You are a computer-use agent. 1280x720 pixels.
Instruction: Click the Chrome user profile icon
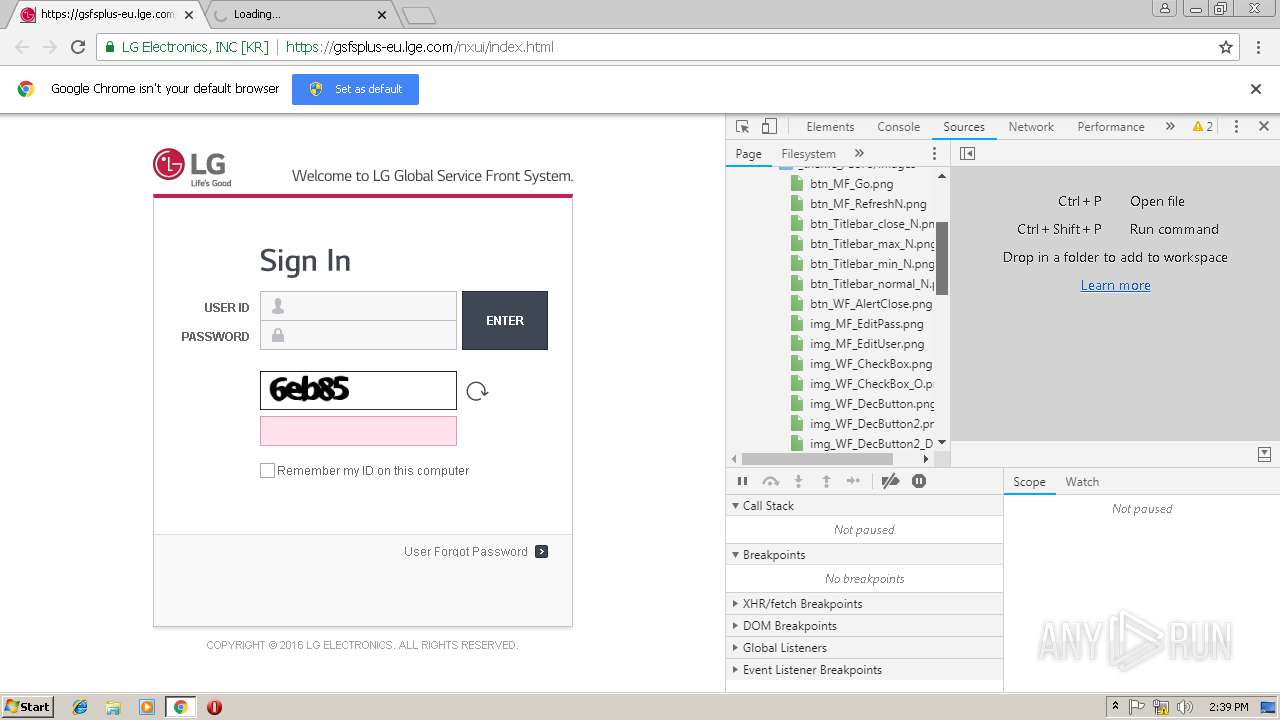point(1164,8)
